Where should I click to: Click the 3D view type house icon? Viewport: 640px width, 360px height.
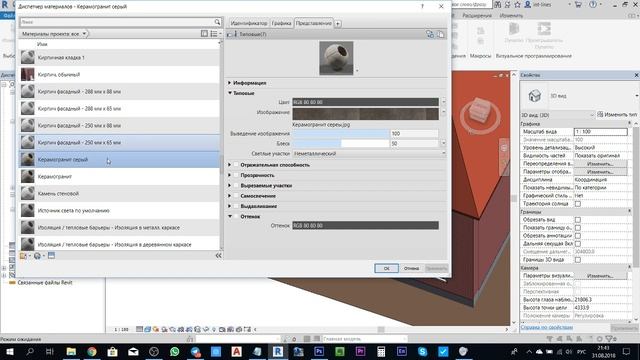click(x=534, y=96)
